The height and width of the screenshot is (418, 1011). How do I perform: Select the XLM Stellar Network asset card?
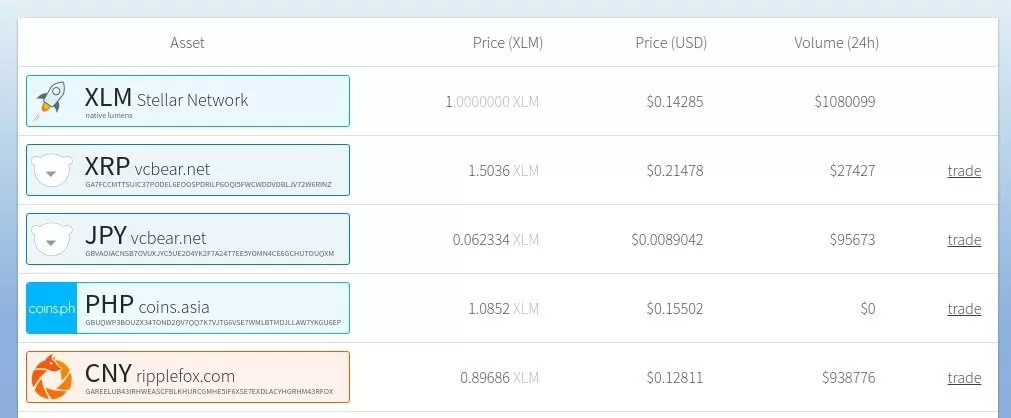coord(188,101)
